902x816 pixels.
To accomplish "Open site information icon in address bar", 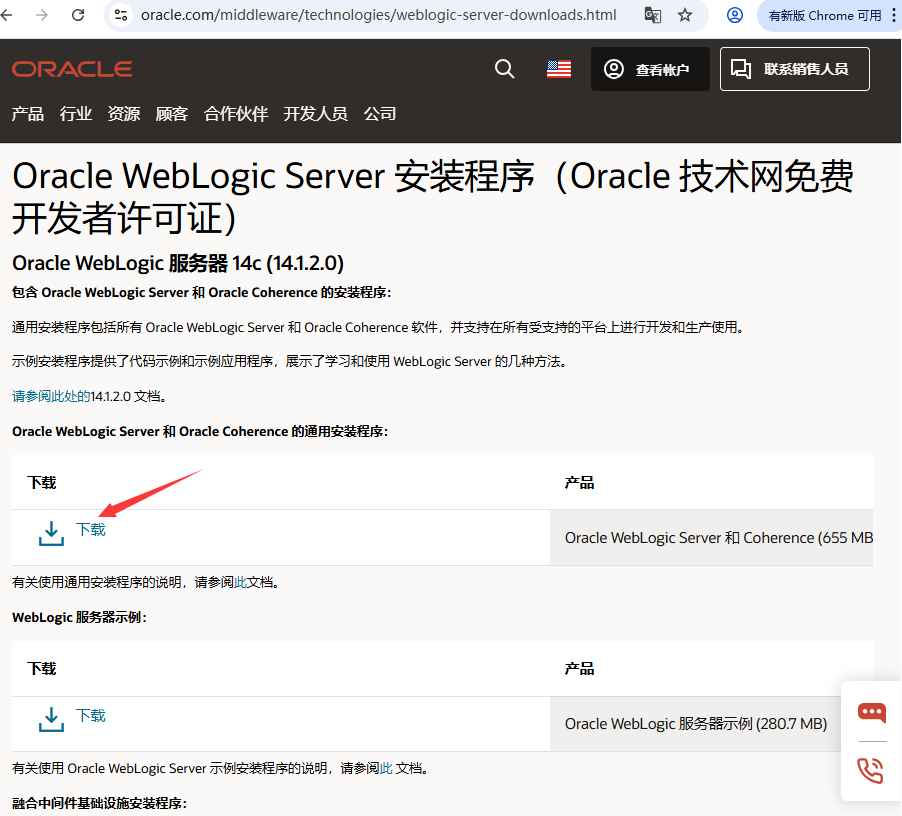I will (x=121, y=15).
